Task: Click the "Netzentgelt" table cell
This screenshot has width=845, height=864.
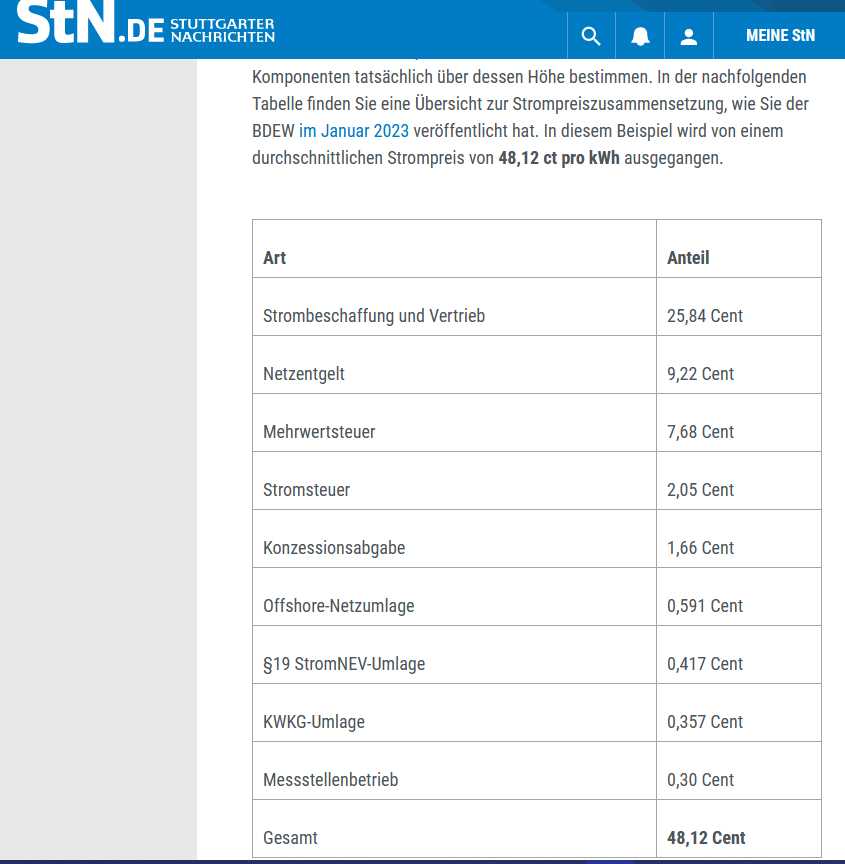Action: [304, 374]
